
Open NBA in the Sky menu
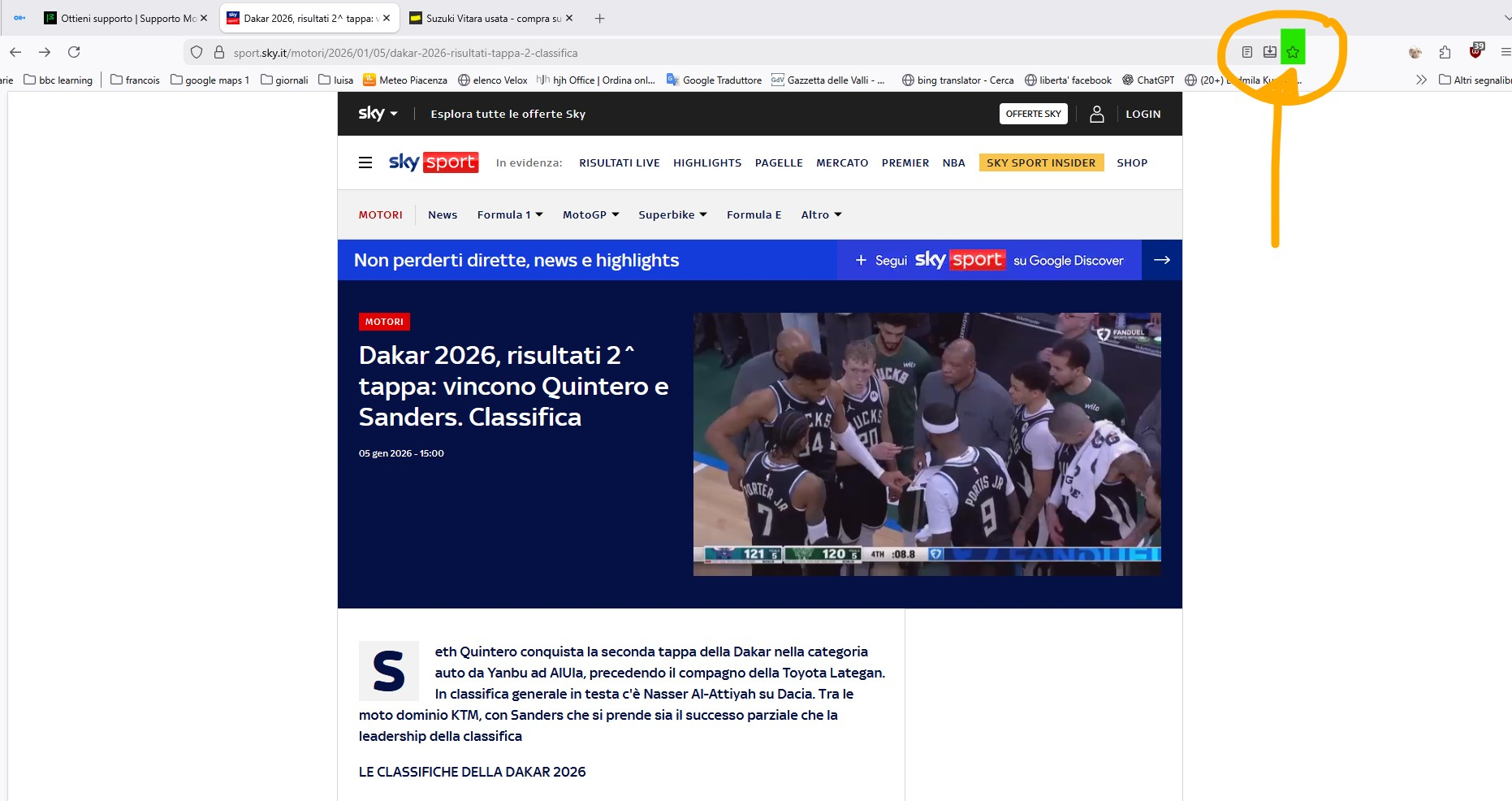pyautogui.click(x=954, y=162)
